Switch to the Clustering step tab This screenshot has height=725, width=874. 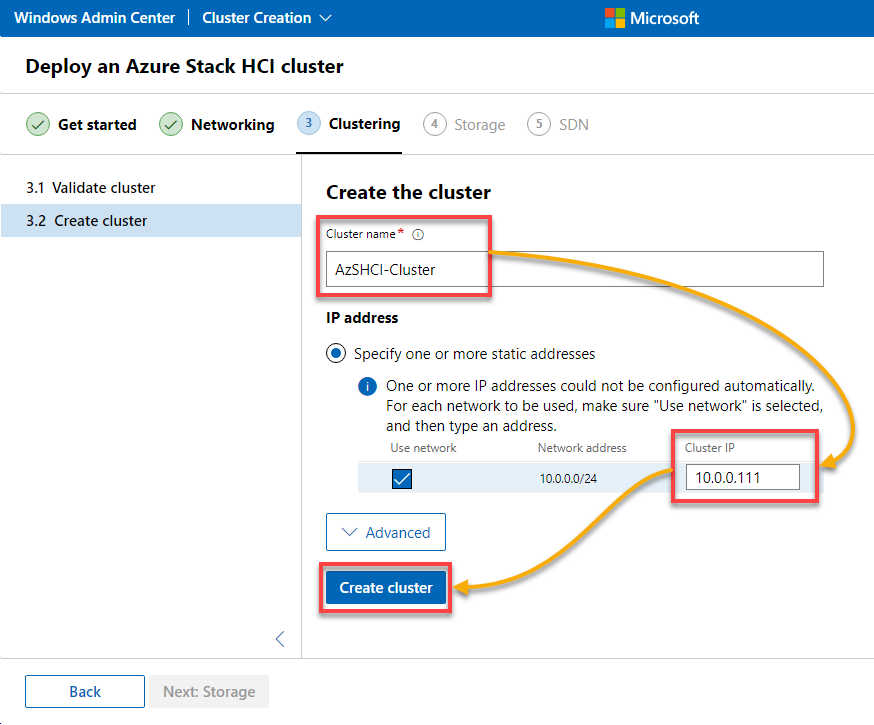[349, 124]
